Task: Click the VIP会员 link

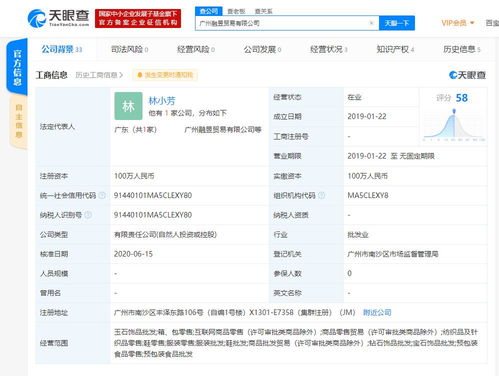Action: coord(454,23)
